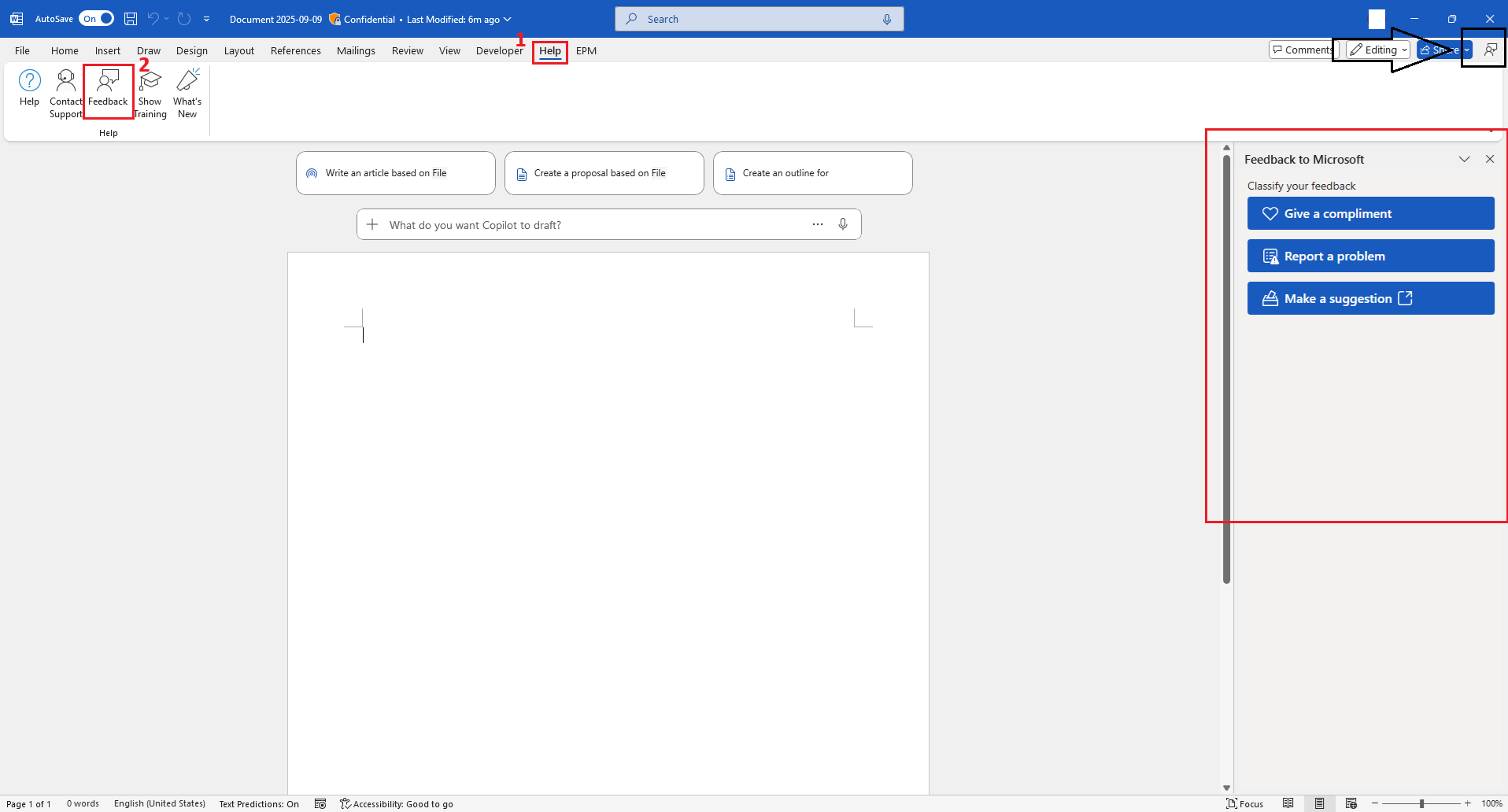Click the Make a suggestion button
This screenshot has height=812, width=1508.
[x=1370, y=298]
